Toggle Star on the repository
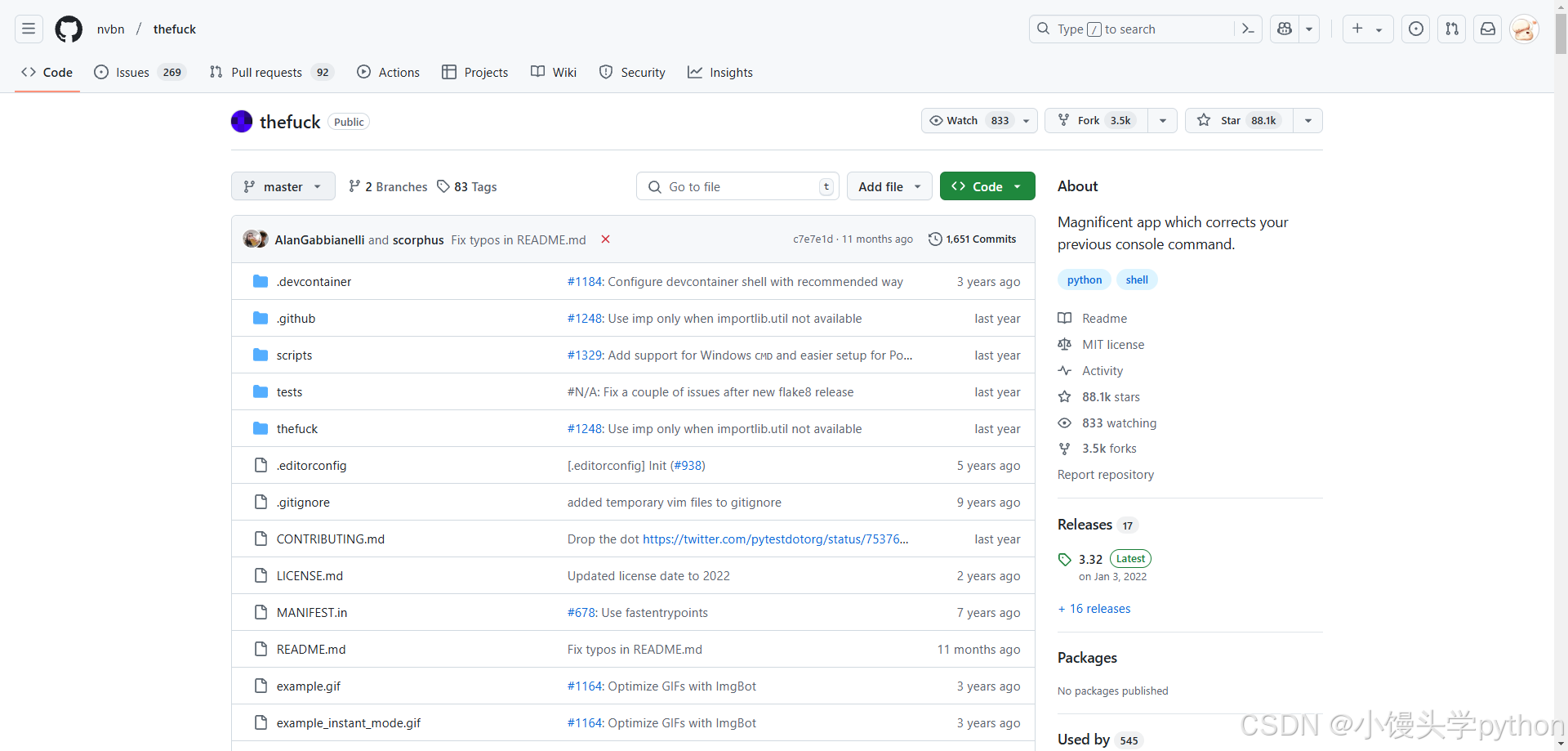The width and height of the screenshot is (1568, 751). [x=1239, y=121]
